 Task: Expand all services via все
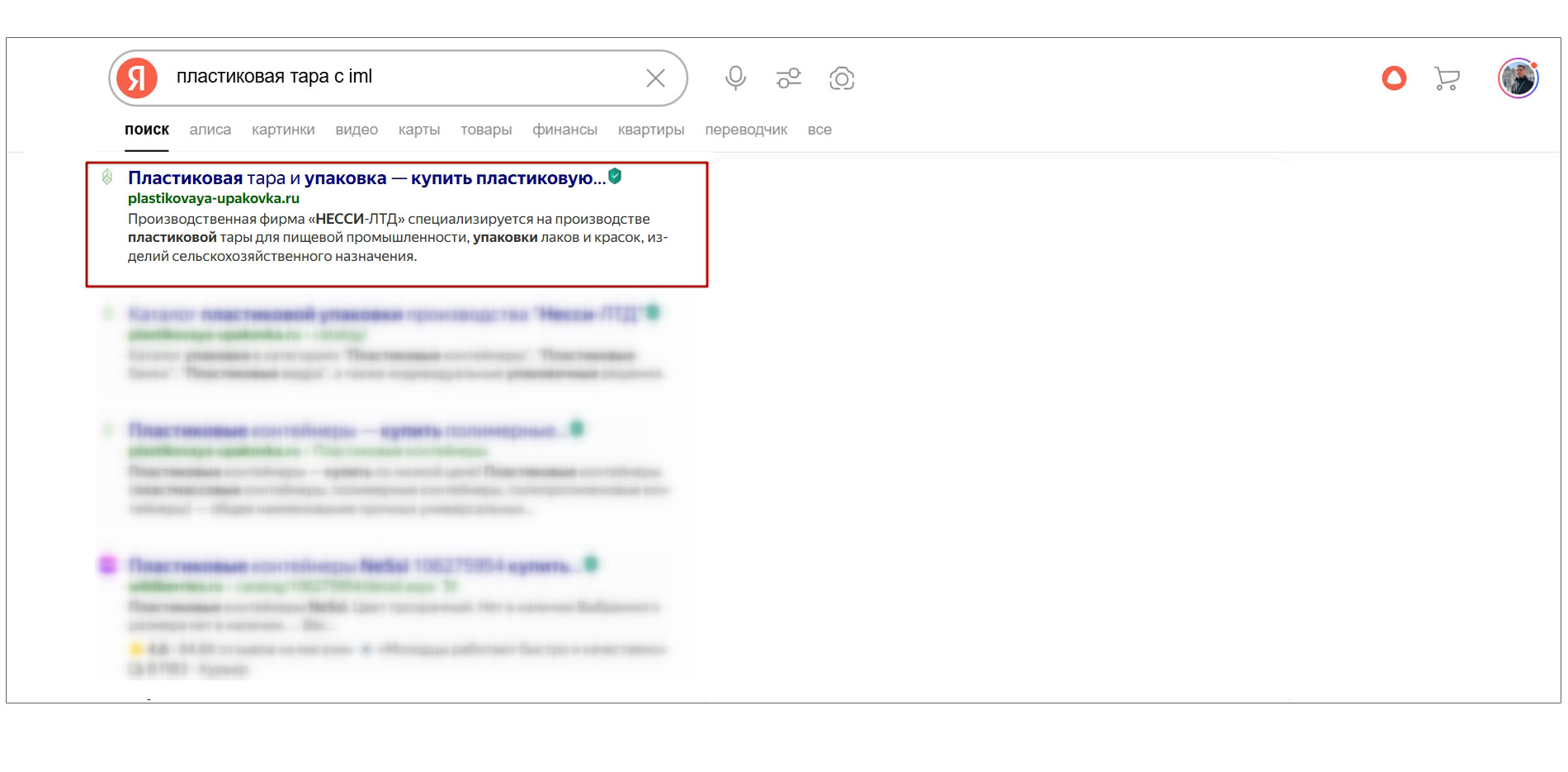[x=819, y=130]
